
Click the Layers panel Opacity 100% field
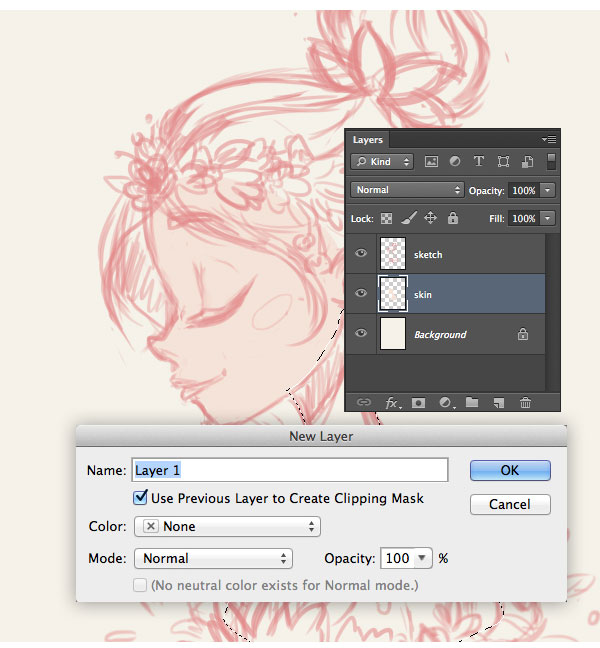[524, 191]
